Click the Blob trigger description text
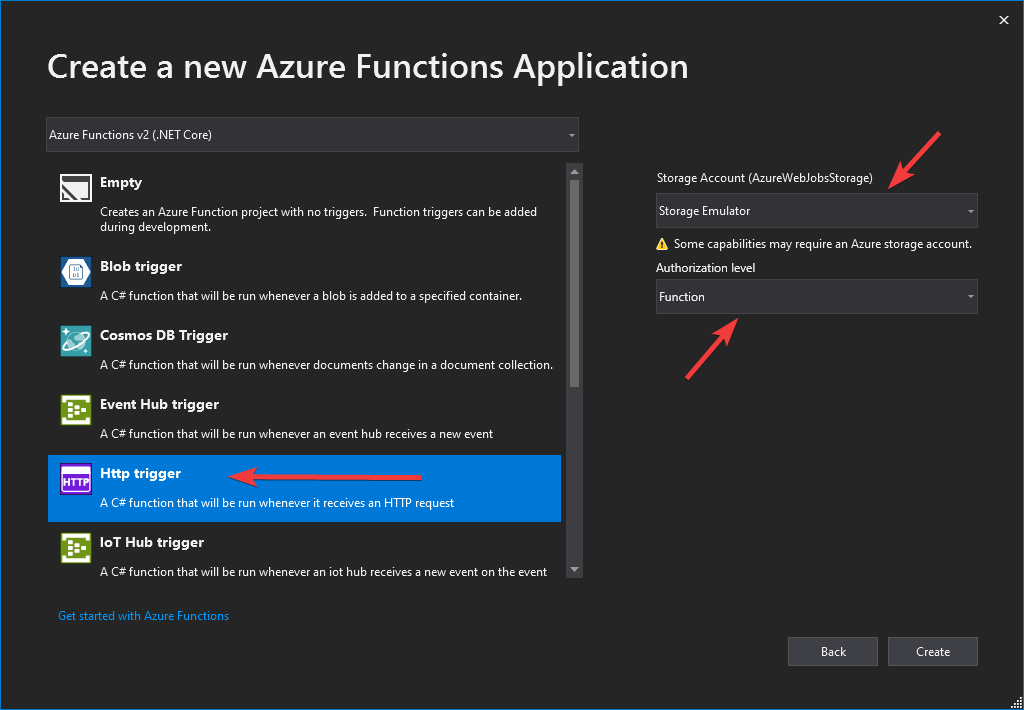 [311, 296]
